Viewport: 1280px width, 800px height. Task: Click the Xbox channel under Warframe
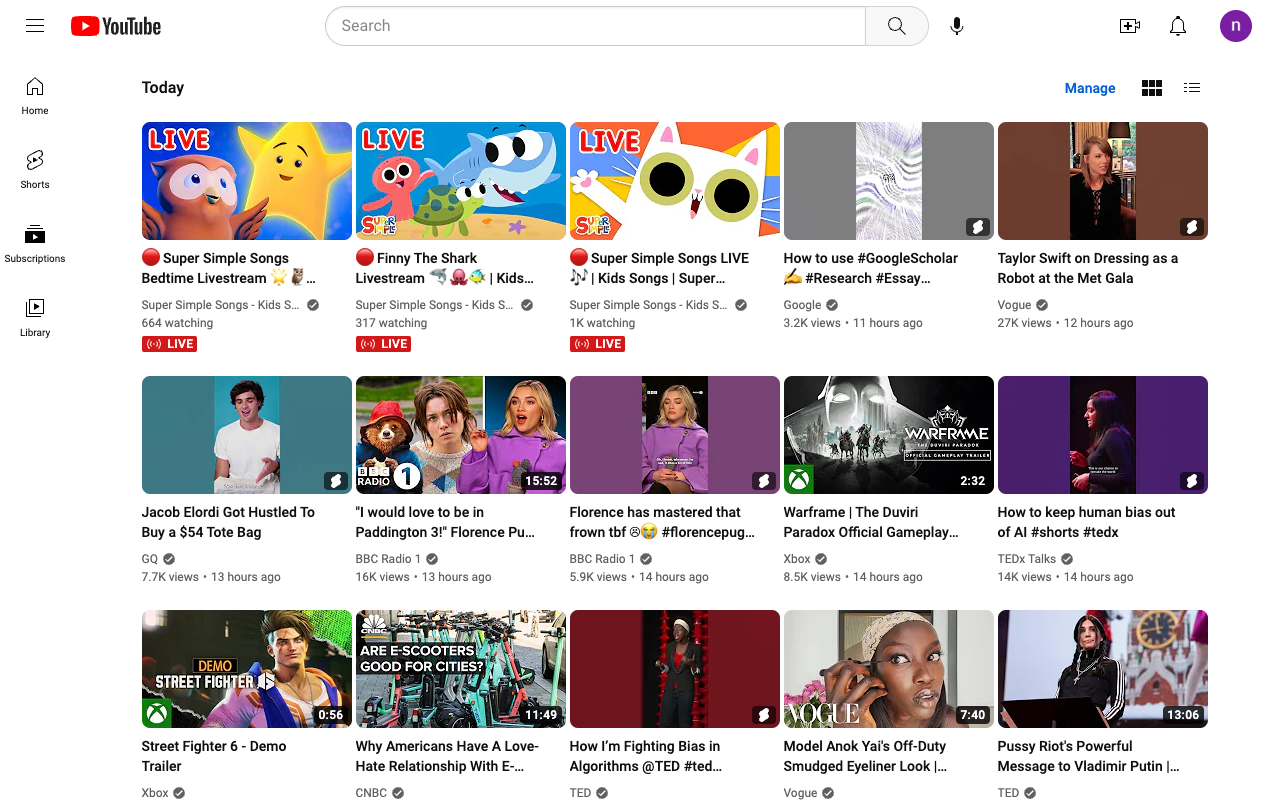[x=797, y=559]
